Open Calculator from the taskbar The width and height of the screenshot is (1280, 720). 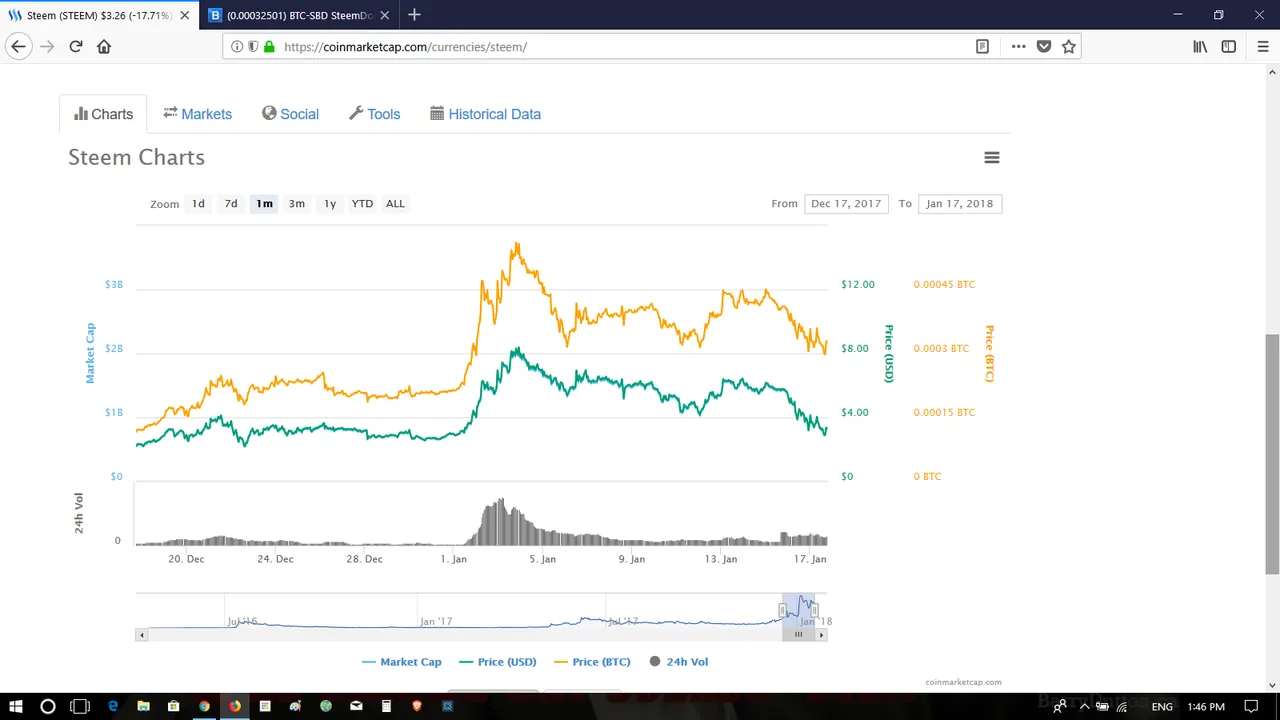(x=386, y=706)
